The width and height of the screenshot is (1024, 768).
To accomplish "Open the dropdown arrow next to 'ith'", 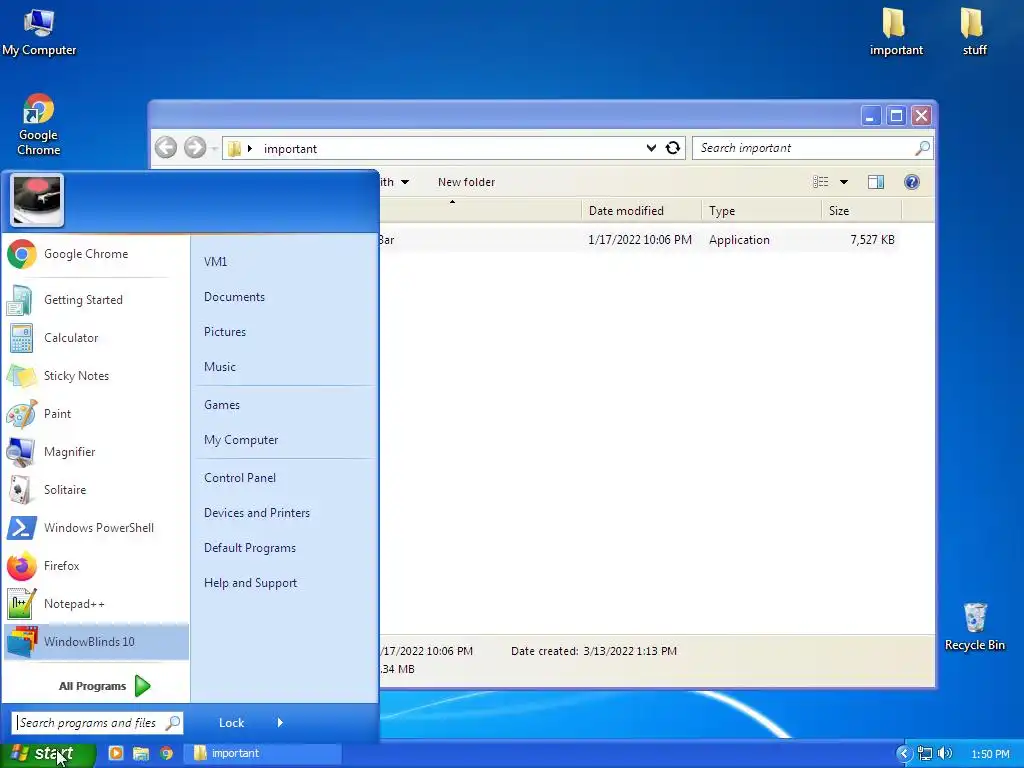I will click(x=405, y=182).
